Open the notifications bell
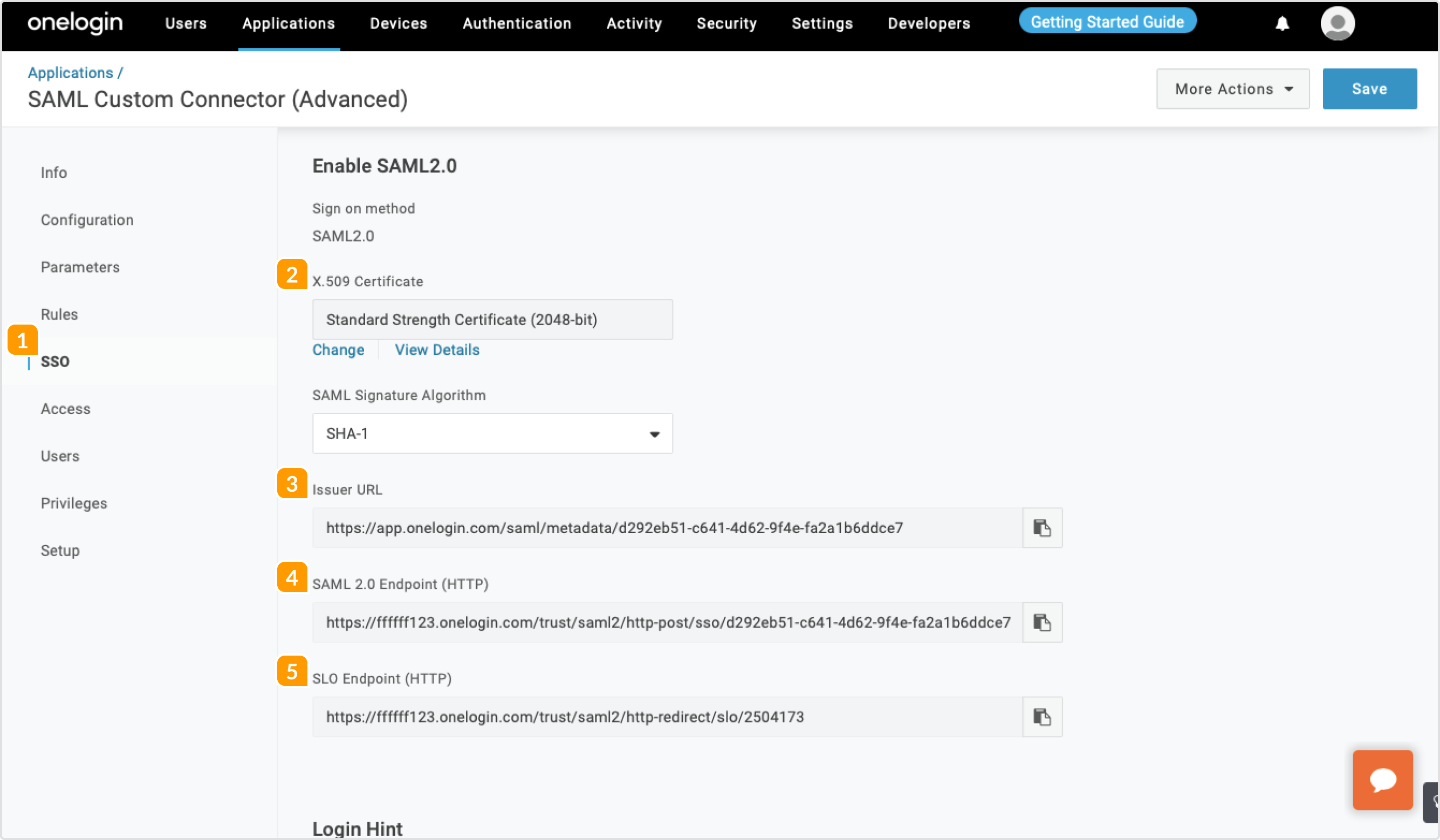Screen dimensions: 1440x840 pyautogui.click(x=1282, y=23)
